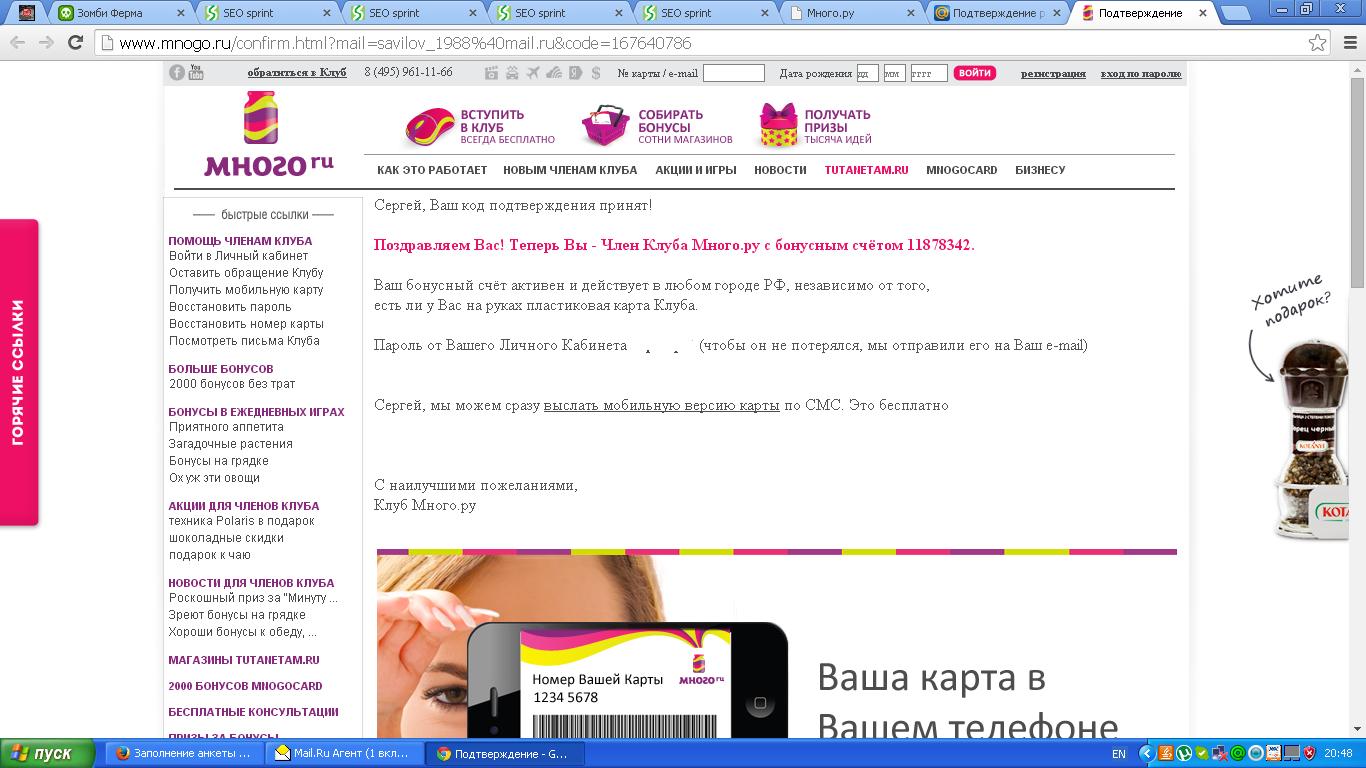Open '2000 бонусов без трат' link
Screen dimensions: 1366x768
232,384
